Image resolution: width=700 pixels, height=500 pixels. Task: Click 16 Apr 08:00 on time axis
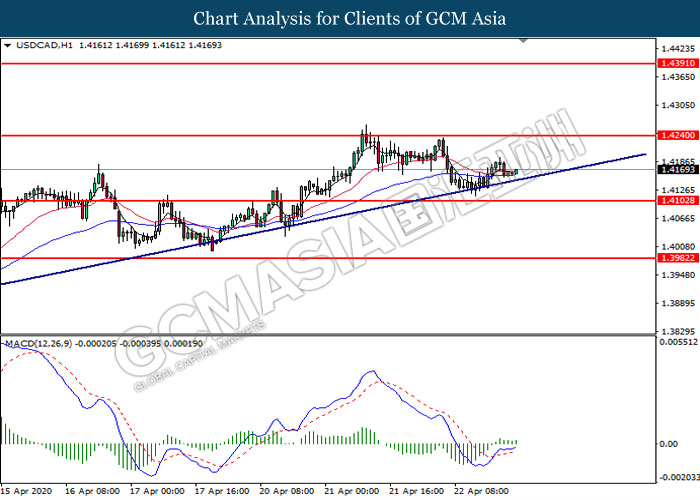point(93,492)
